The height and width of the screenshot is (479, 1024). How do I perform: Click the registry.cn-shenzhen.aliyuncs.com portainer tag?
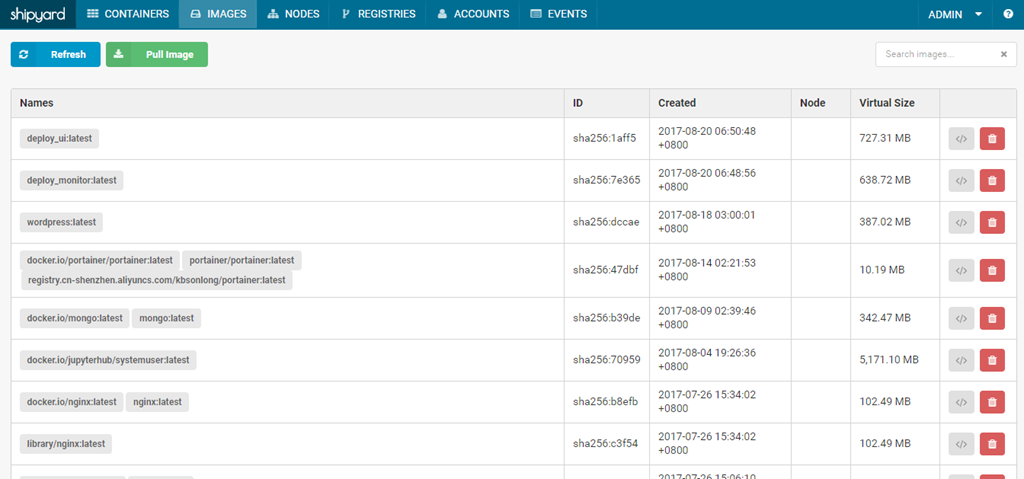(x=156, y=280)
